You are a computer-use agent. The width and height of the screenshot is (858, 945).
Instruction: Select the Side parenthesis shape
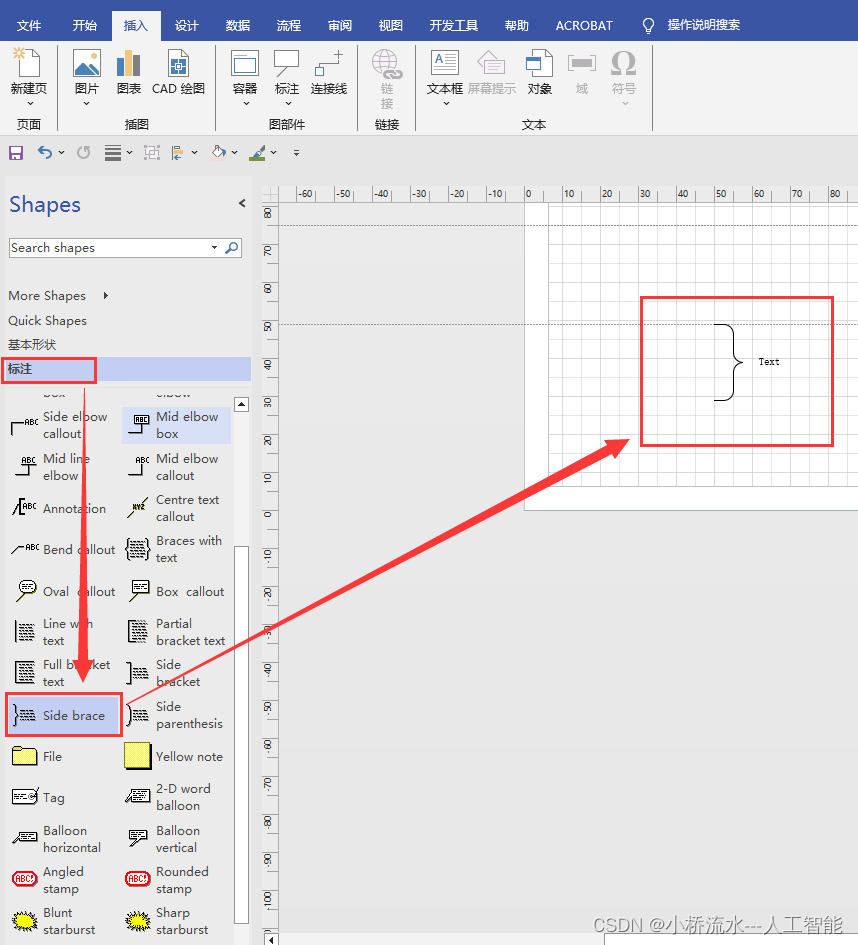[x=176, y=715]
